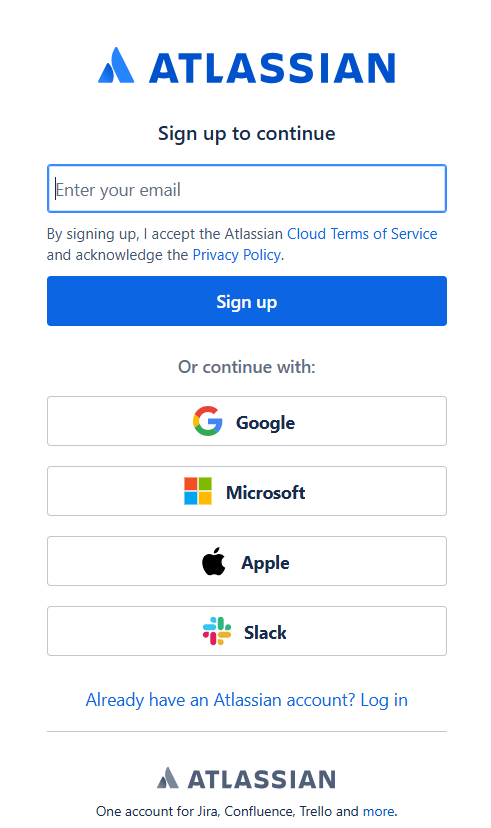Continue with Apple button

(x=247, y=561)
